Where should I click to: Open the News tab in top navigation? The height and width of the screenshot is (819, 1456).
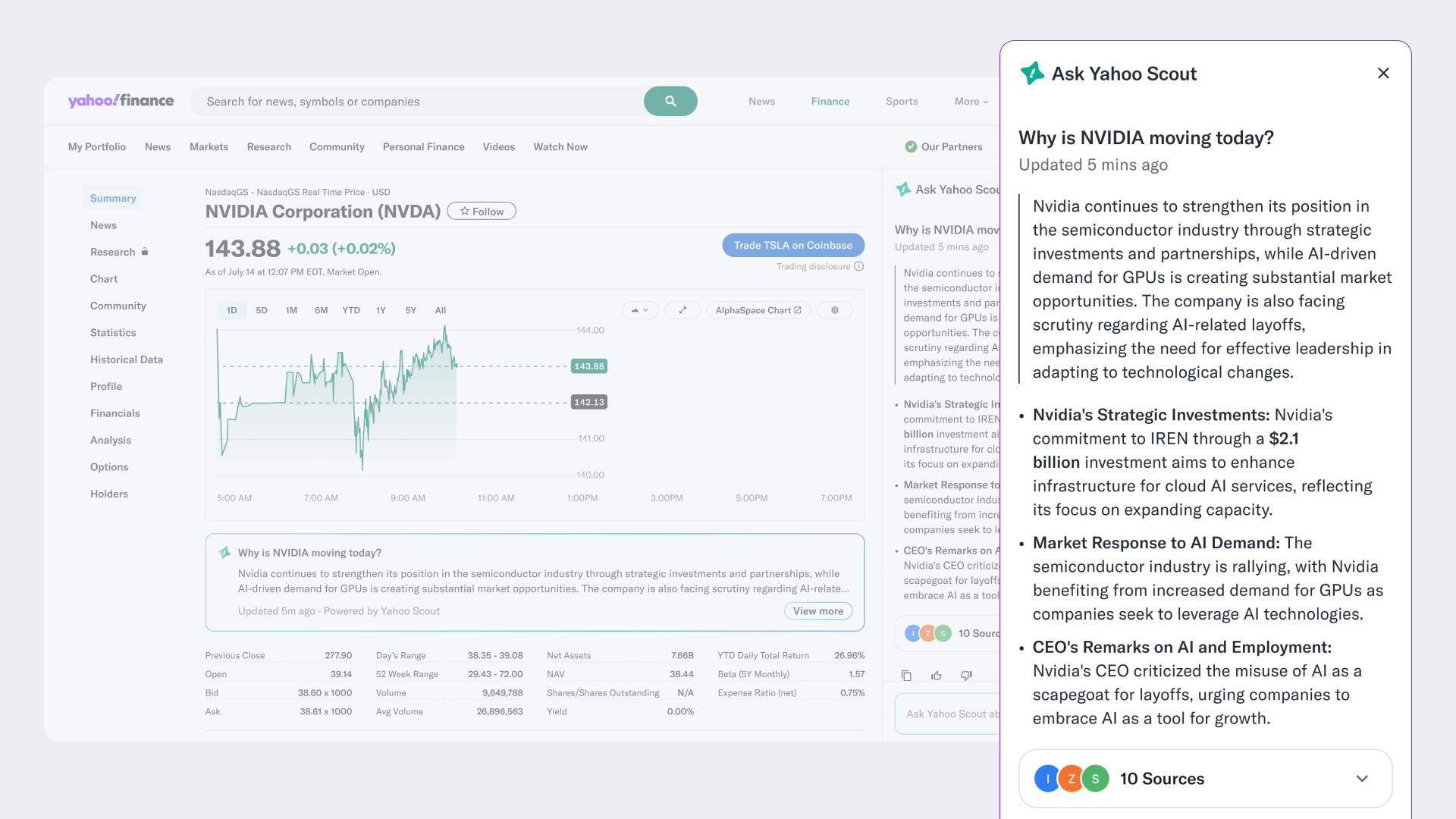(761, 101)
